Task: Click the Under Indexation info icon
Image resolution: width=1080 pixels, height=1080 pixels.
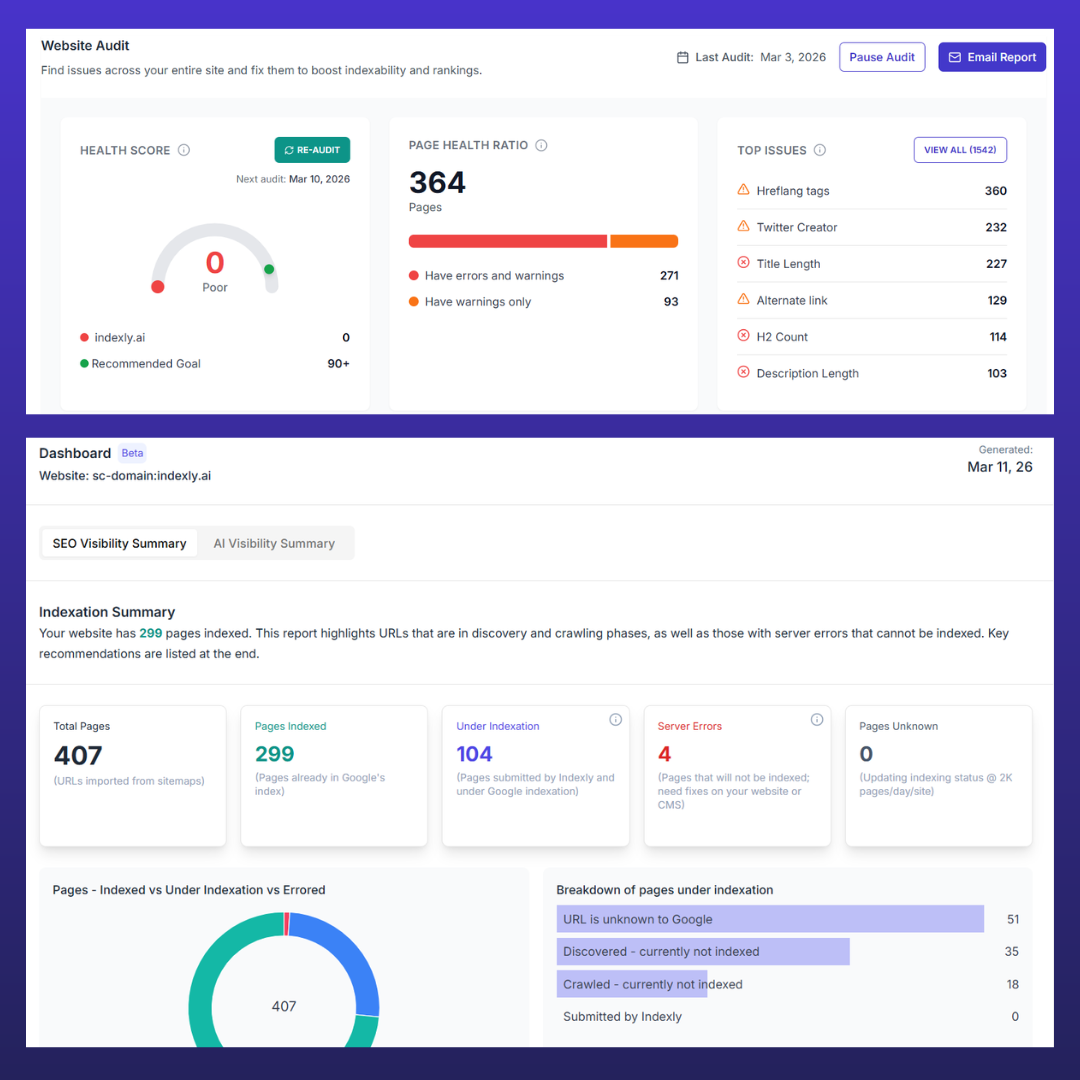Action: 615,720
